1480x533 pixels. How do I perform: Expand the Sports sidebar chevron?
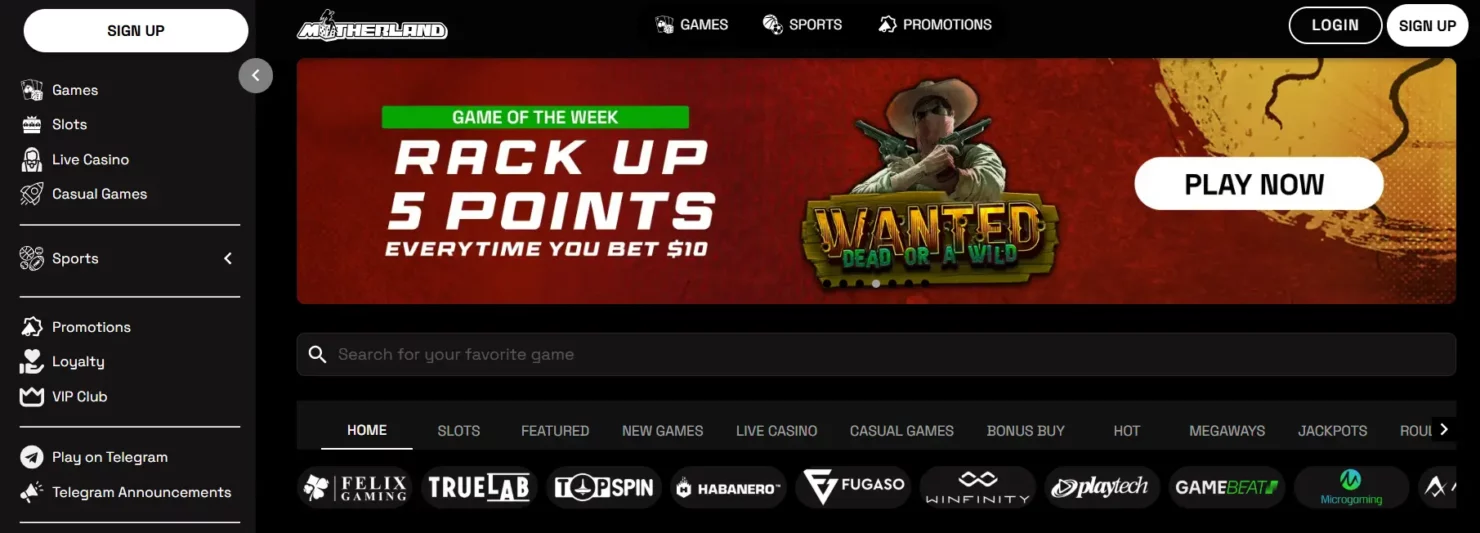(228, 259)
